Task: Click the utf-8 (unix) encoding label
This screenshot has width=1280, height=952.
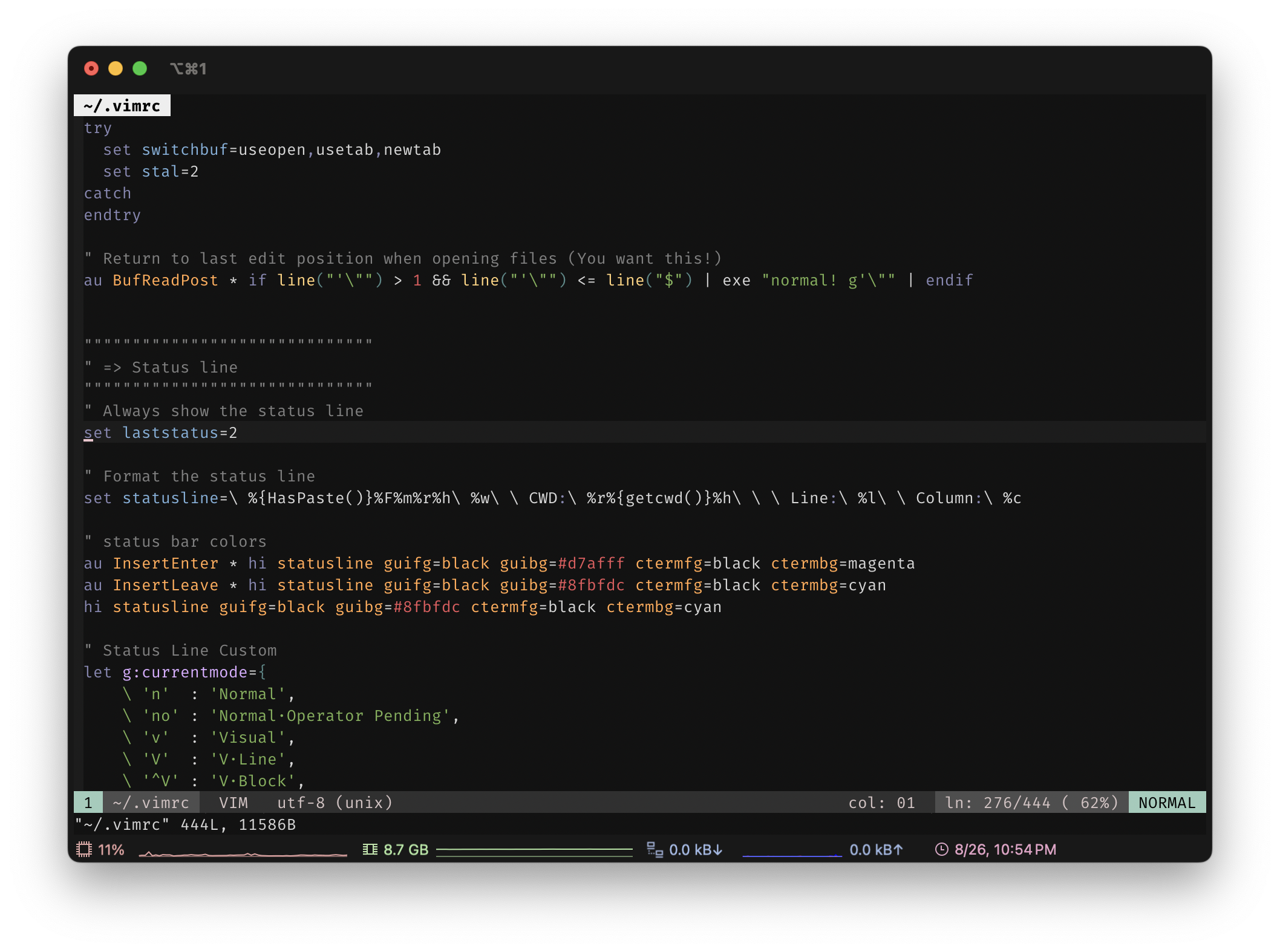Action: pos(335,803)
